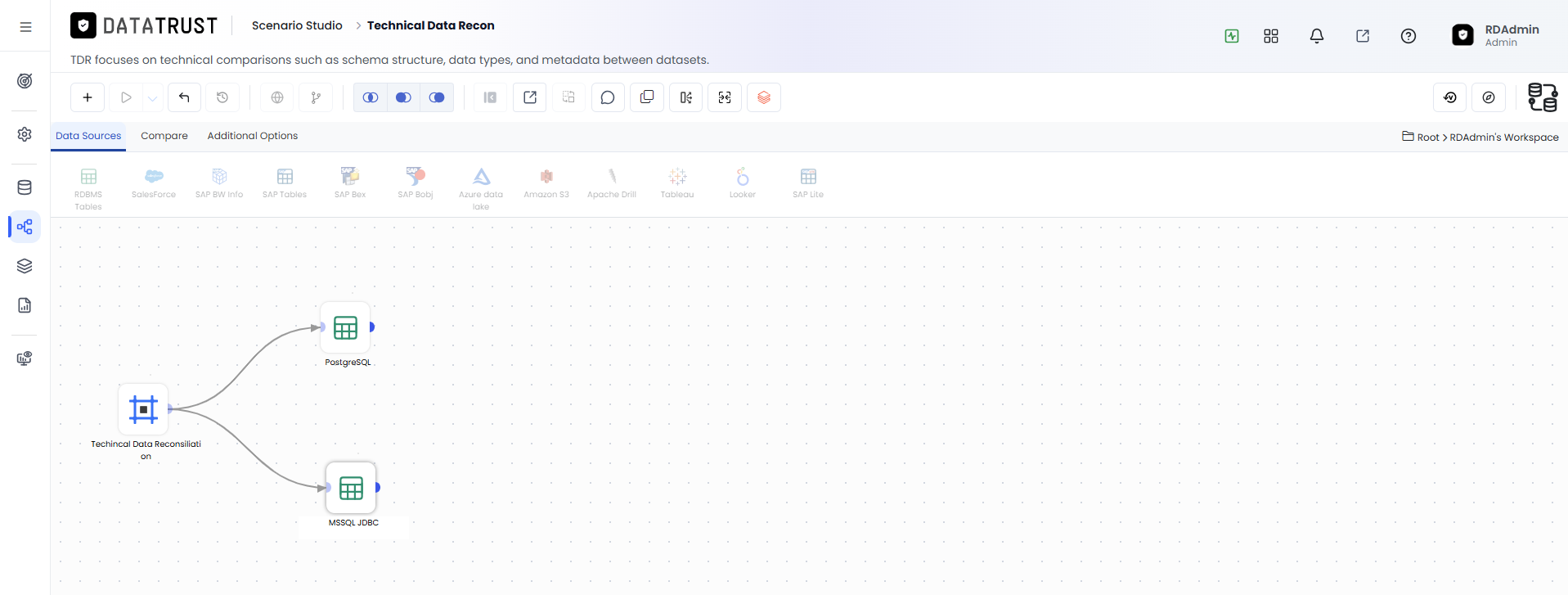Run the scenario with the play button
The width and height of the screenshot is (1568, 595).
126,97
